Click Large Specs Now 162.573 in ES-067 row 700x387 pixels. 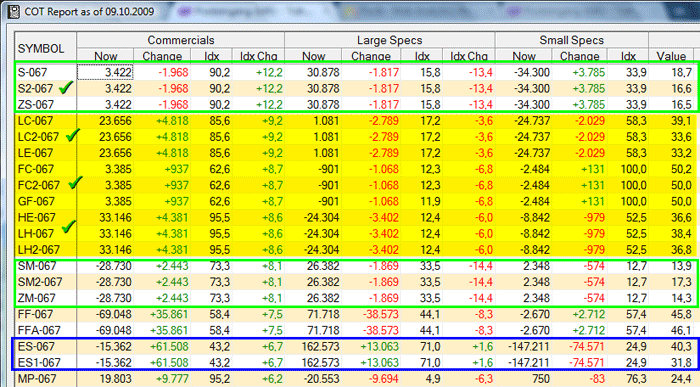coord(313,346)
